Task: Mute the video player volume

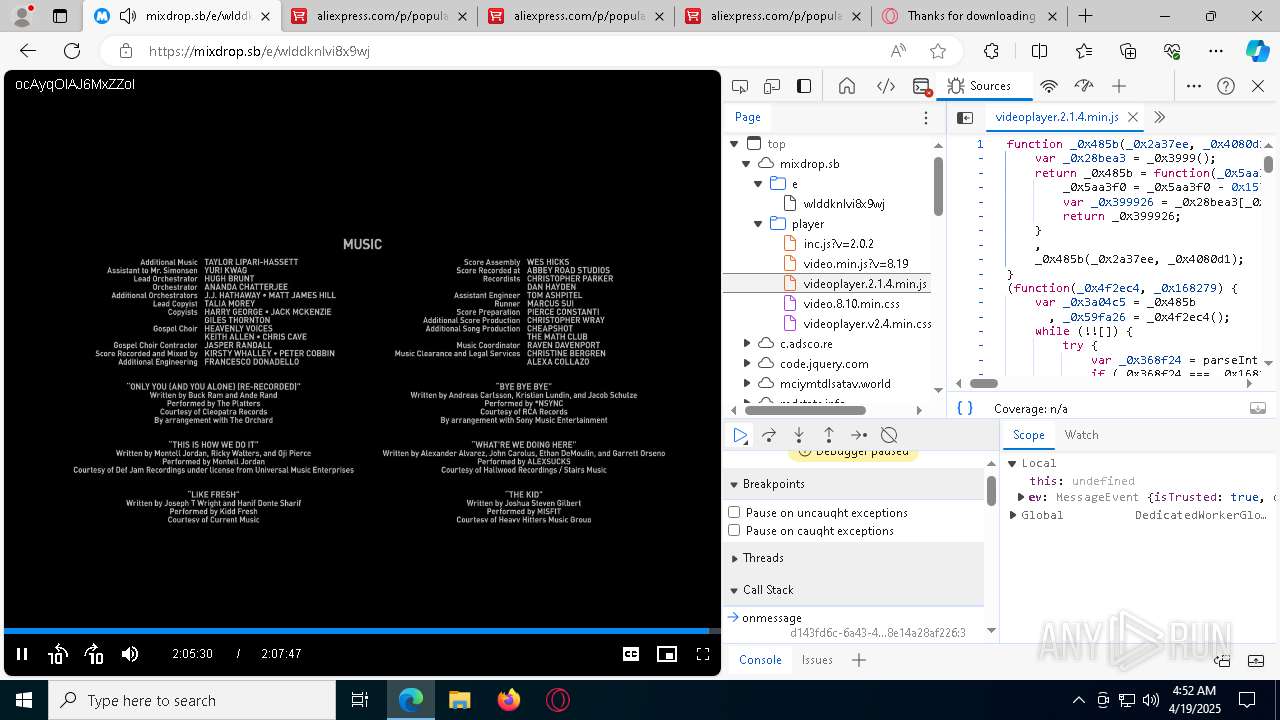Action: [x=130, y=654]
